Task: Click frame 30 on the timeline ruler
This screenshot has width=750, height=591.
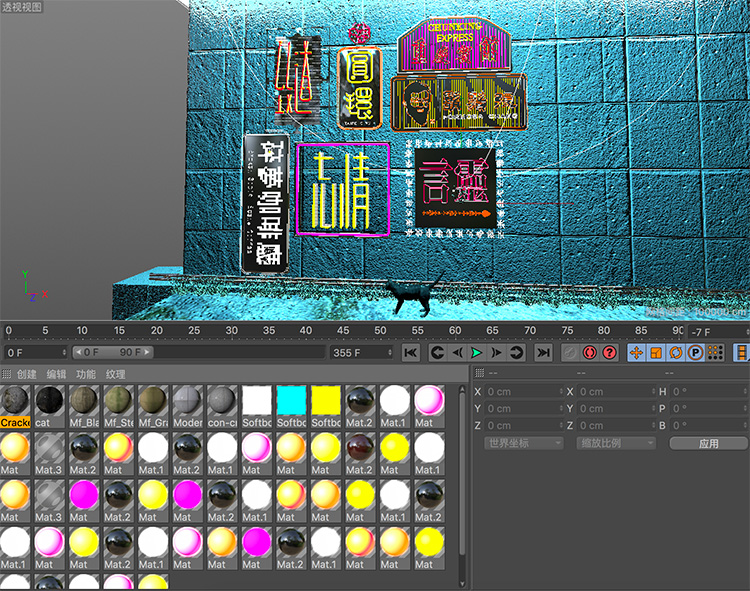Action: tap(232, 330)
